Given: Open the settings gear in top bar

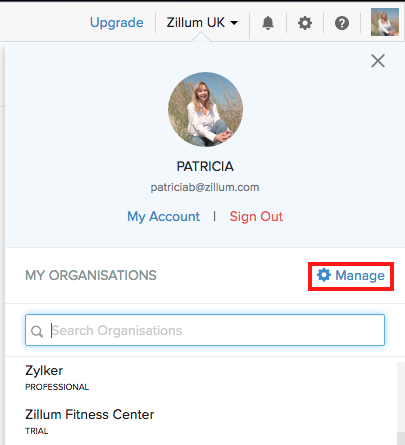Looking at the screenshot, I should point(305,23).
